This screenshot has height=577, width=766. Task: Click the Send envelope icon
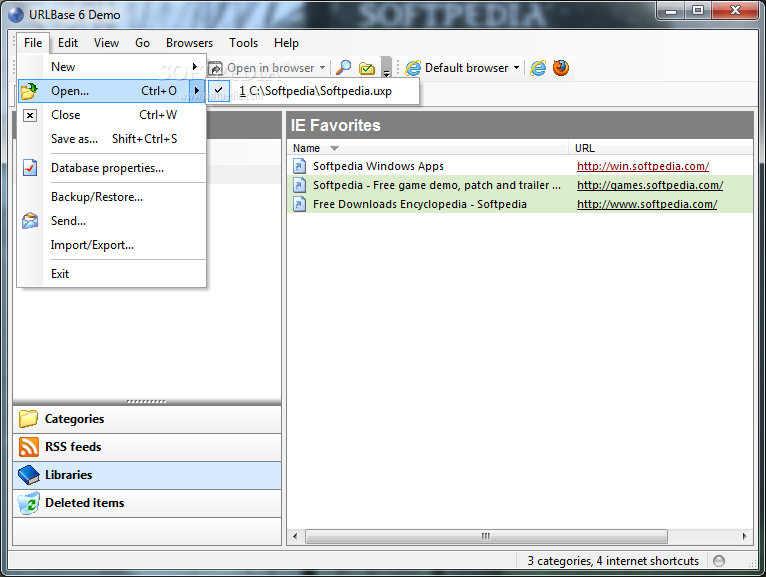click(30, 221)
